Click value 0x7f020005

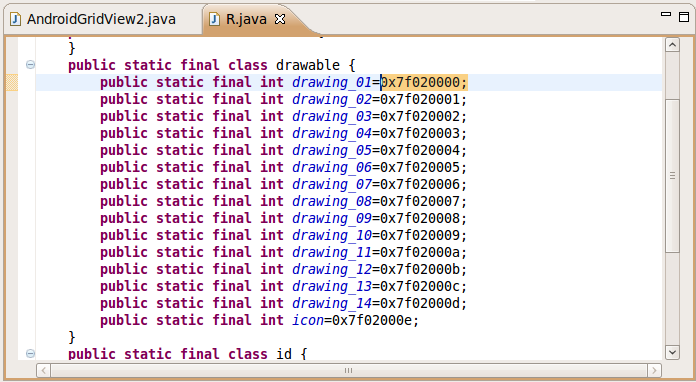420,167
